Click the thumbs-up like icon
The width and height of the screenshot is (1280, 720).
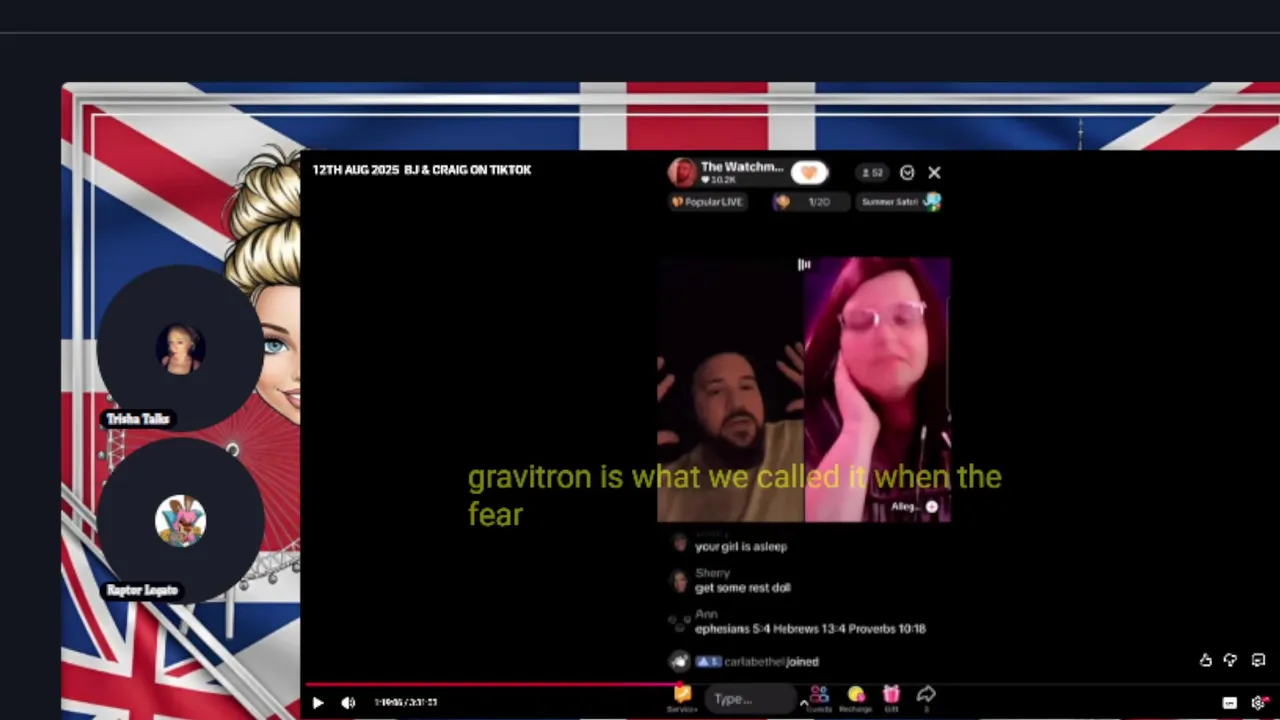(x=1206, y=660)
